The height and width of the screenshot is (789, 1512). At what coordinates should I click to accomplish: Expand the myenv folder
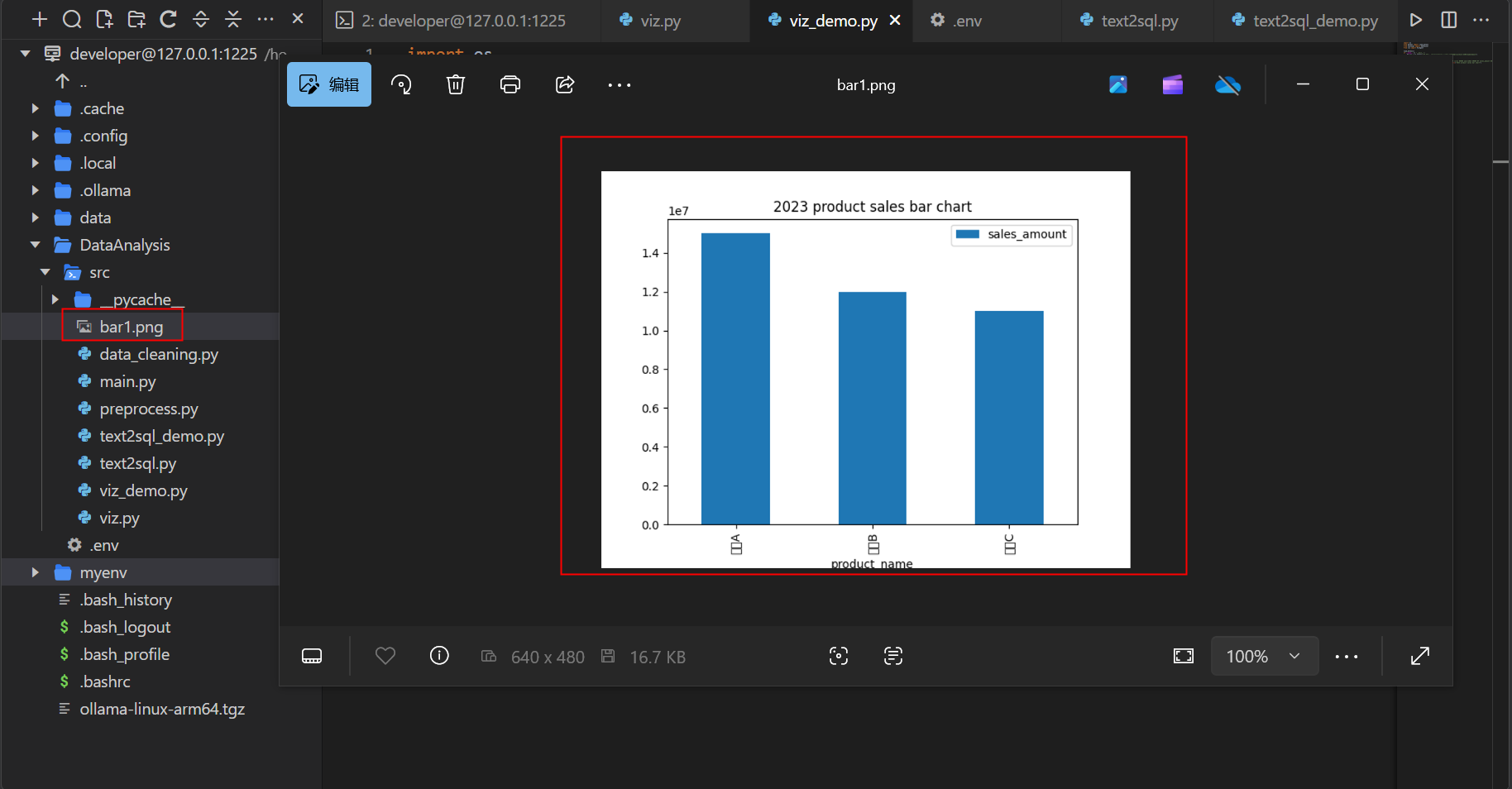[x=35, y=572]
